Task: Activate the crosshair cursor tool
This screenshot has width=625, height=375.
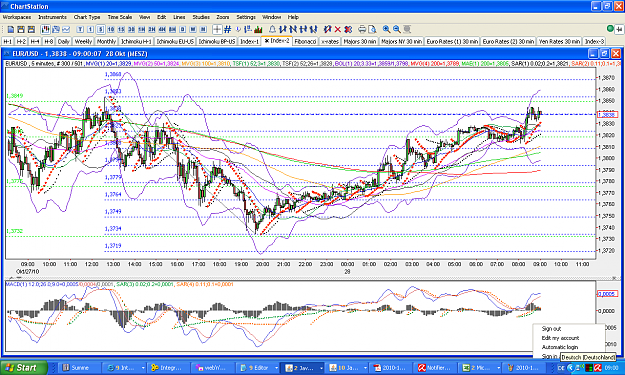Action: click(x=217, y=29)
